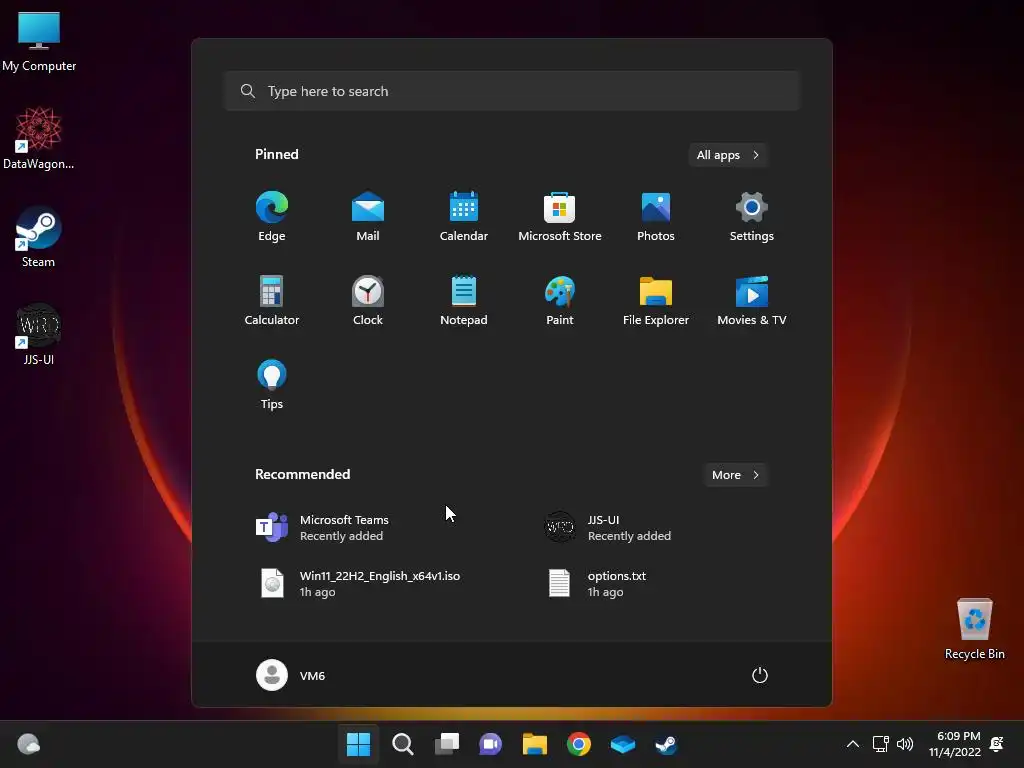The image size is (1024, 768).
Task: Open the Calendar app
Action: tap(464, 217)
